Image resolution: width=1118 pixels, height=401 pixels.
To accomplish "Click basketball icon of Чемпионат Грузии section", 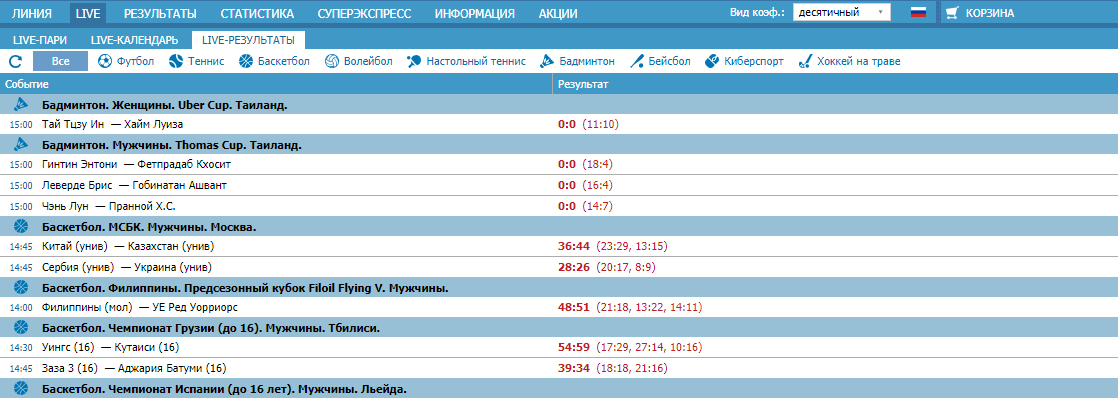I will pyautogui.click(x=20, y=328).
